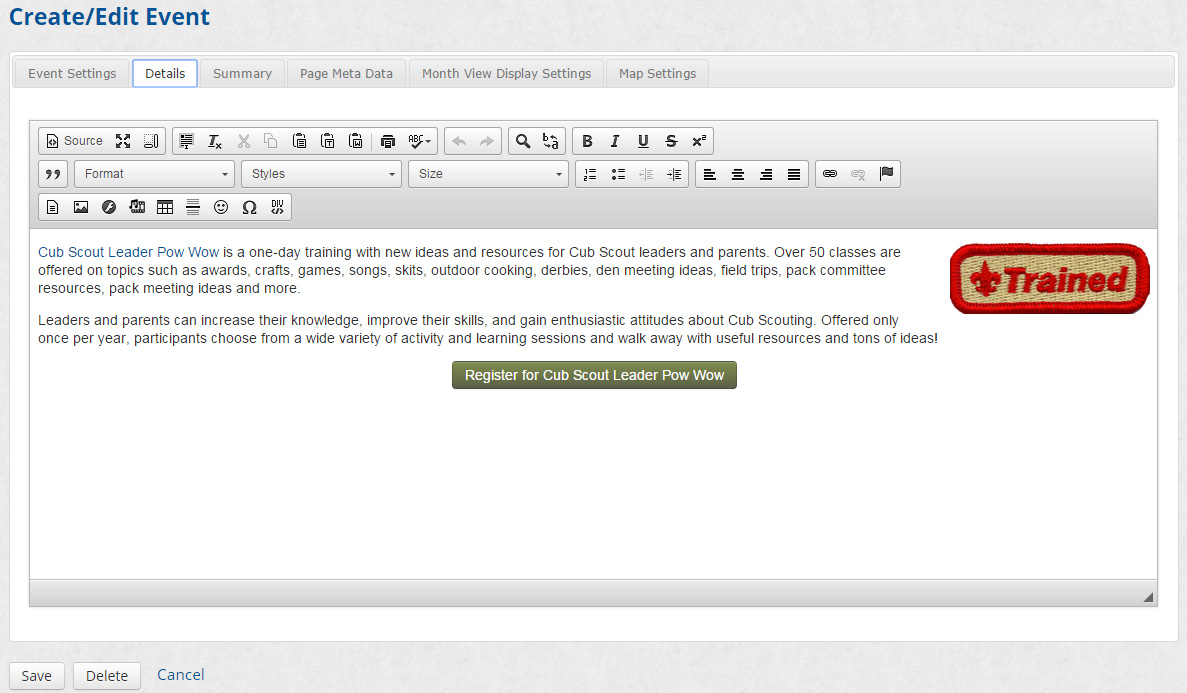Toggle block quote formatting
The image size is (1187, 693).
pos(53,174)
